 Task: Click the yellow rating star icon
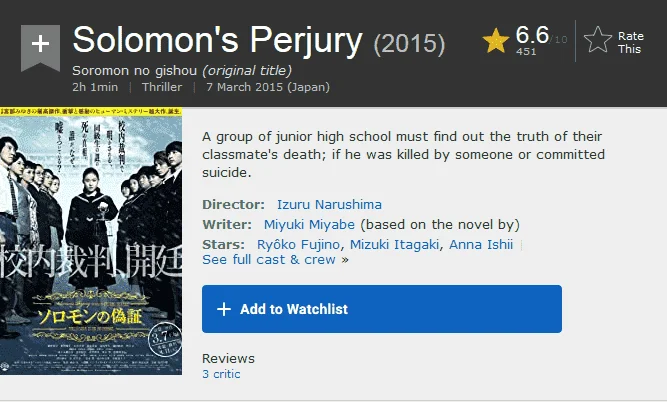[496, 41]
